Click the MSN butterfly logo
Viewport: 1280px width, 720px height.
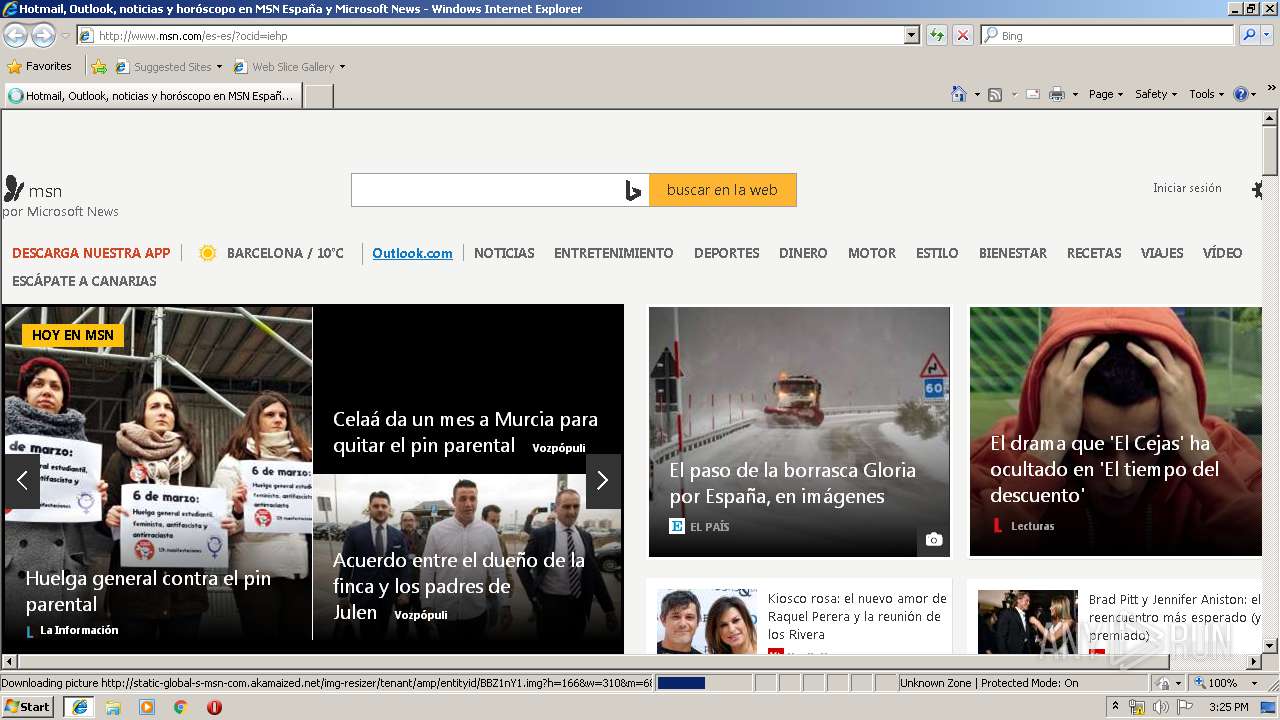[x=14, y=188]
